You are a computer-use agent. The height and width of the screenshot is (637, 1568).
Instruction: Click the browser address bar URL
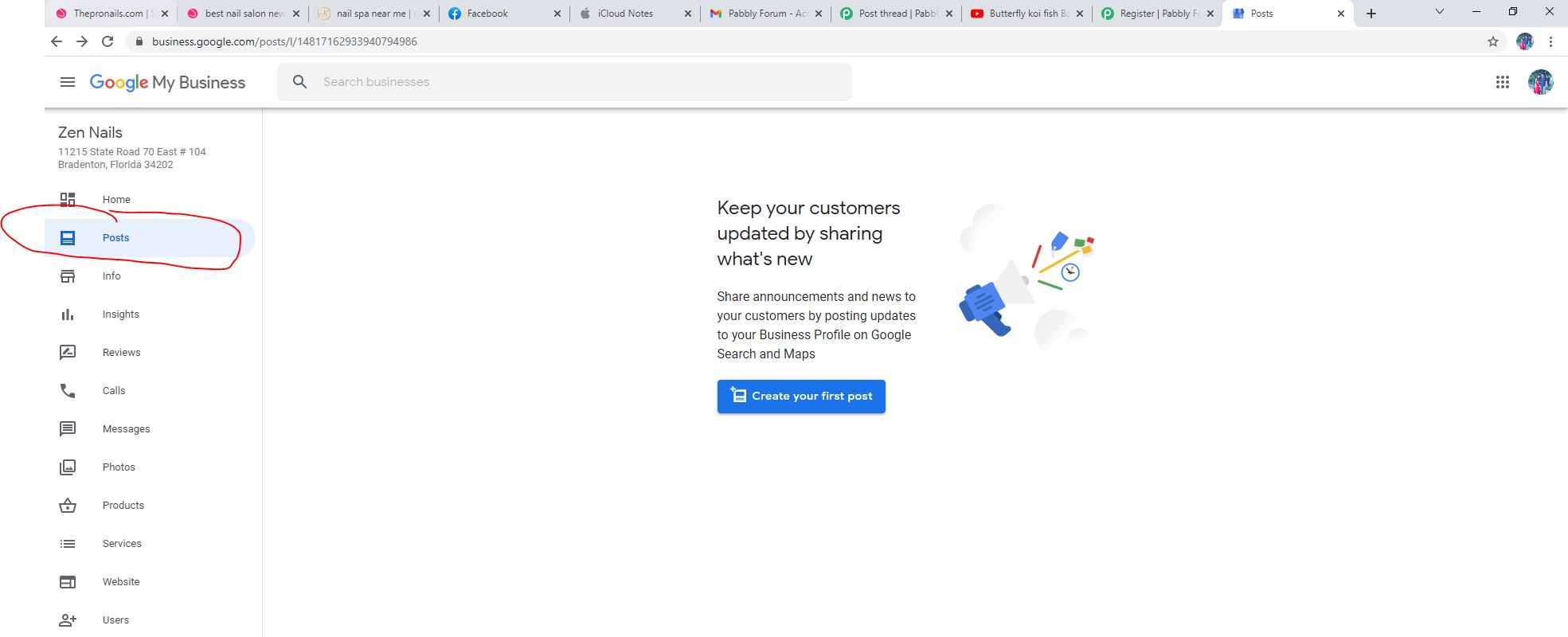pyautogui.click(x=284, y=41)
